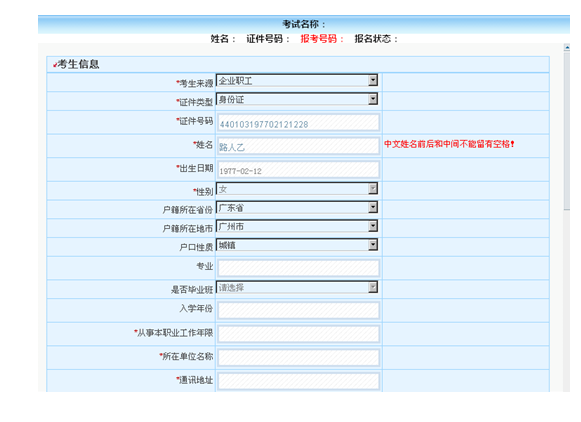
Task: Click the scrollbar up arrow at top
Action: [x=567, y=47]
